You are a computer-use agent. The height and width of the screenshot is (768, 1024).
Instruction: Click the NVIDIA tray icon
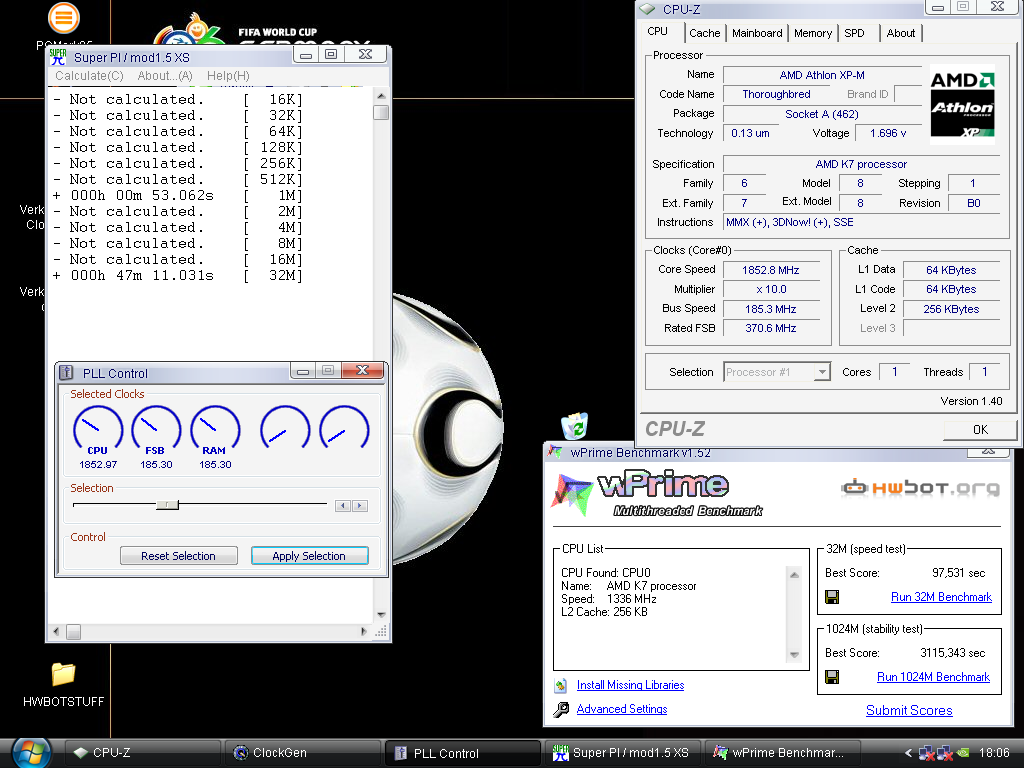[963, 753]
